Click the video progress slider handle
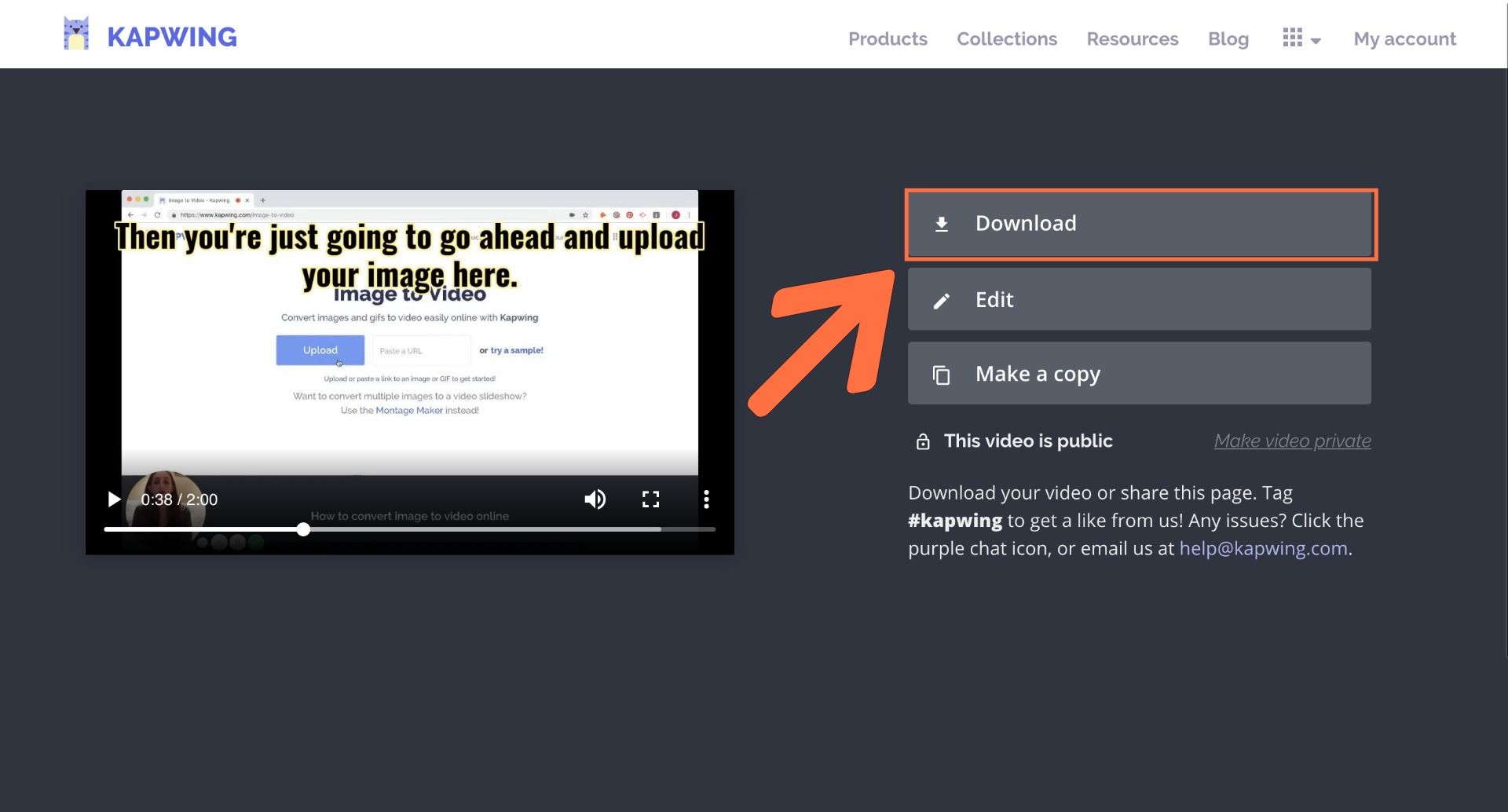 pyautogui.click(x=303, y=529)
